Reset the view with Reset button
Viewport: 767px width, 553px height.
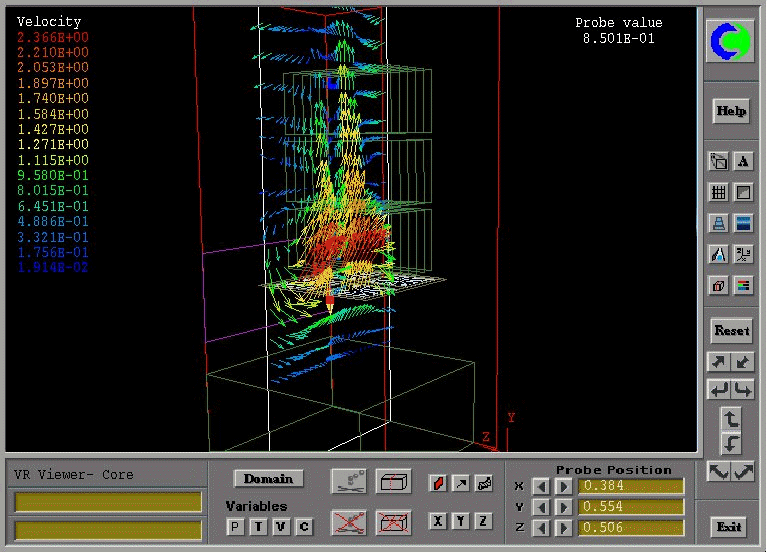pos(731,330)
